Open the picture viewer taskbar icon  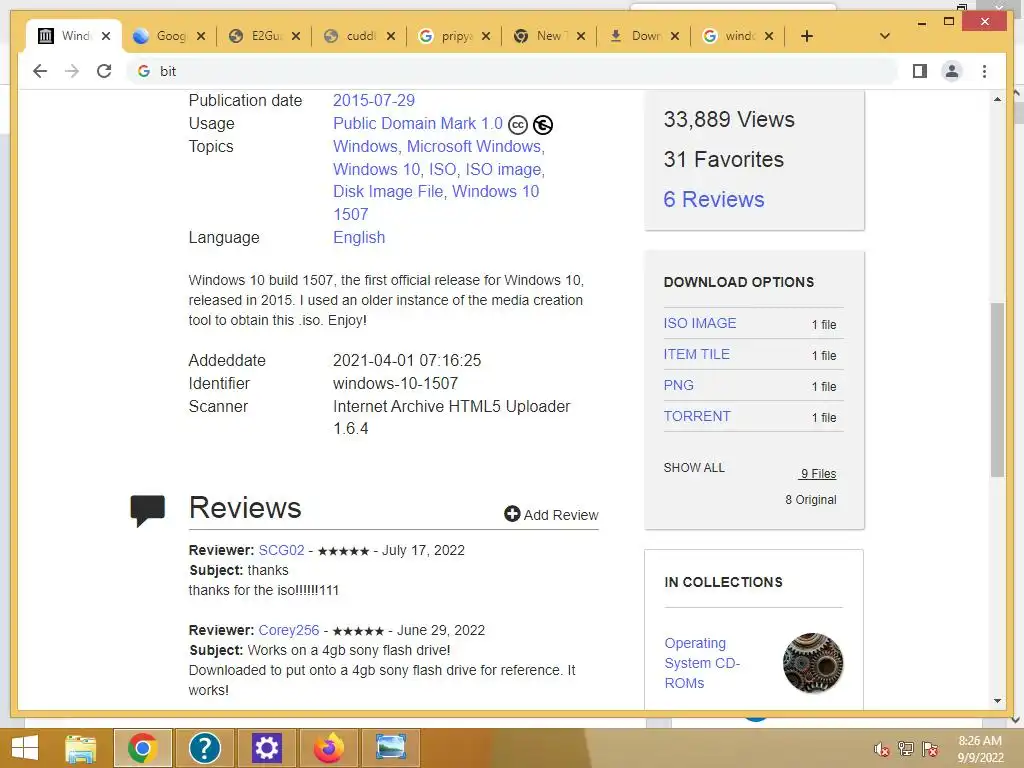[x=391, y=748]
